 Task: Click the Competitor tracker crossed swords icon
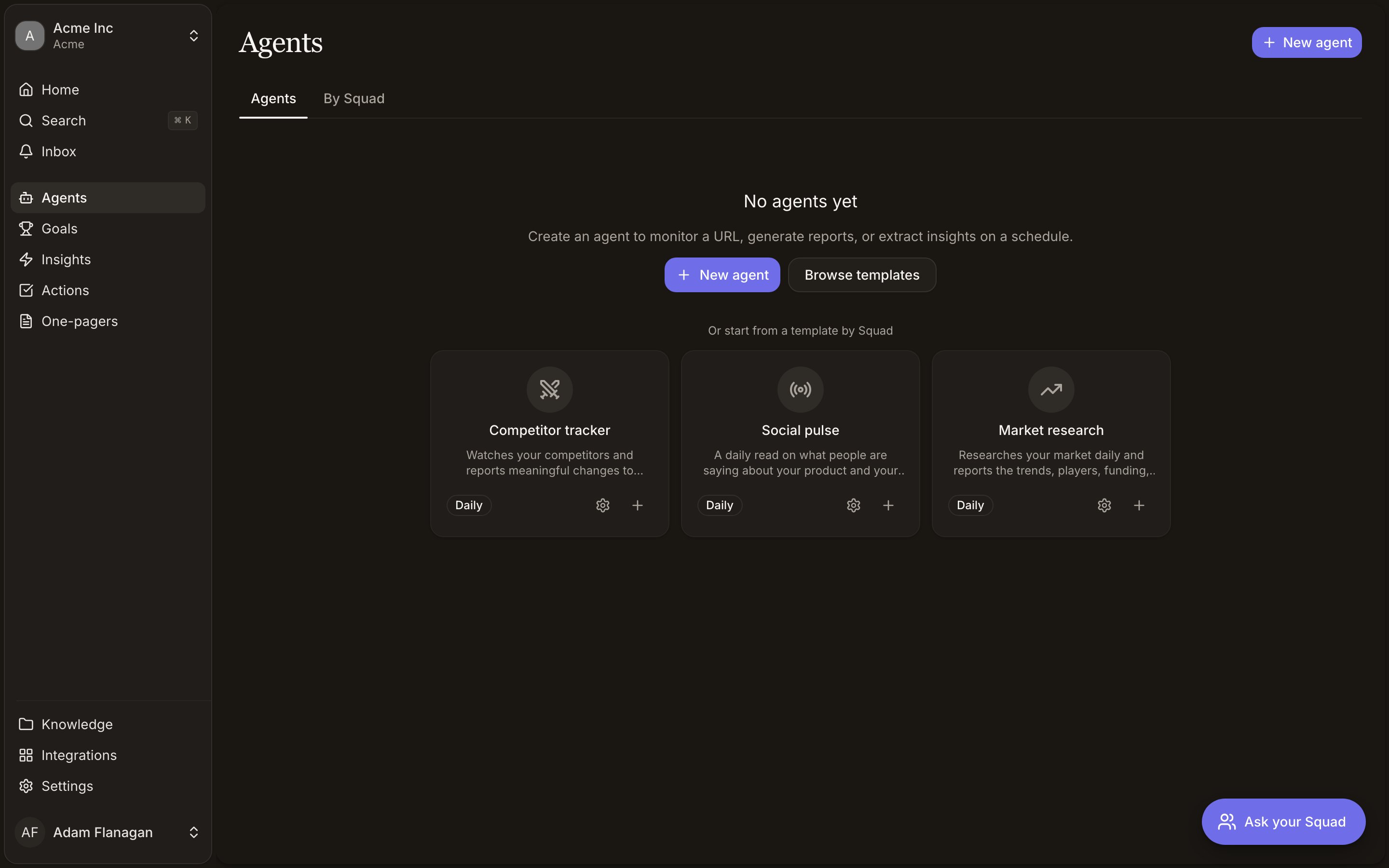549,390
